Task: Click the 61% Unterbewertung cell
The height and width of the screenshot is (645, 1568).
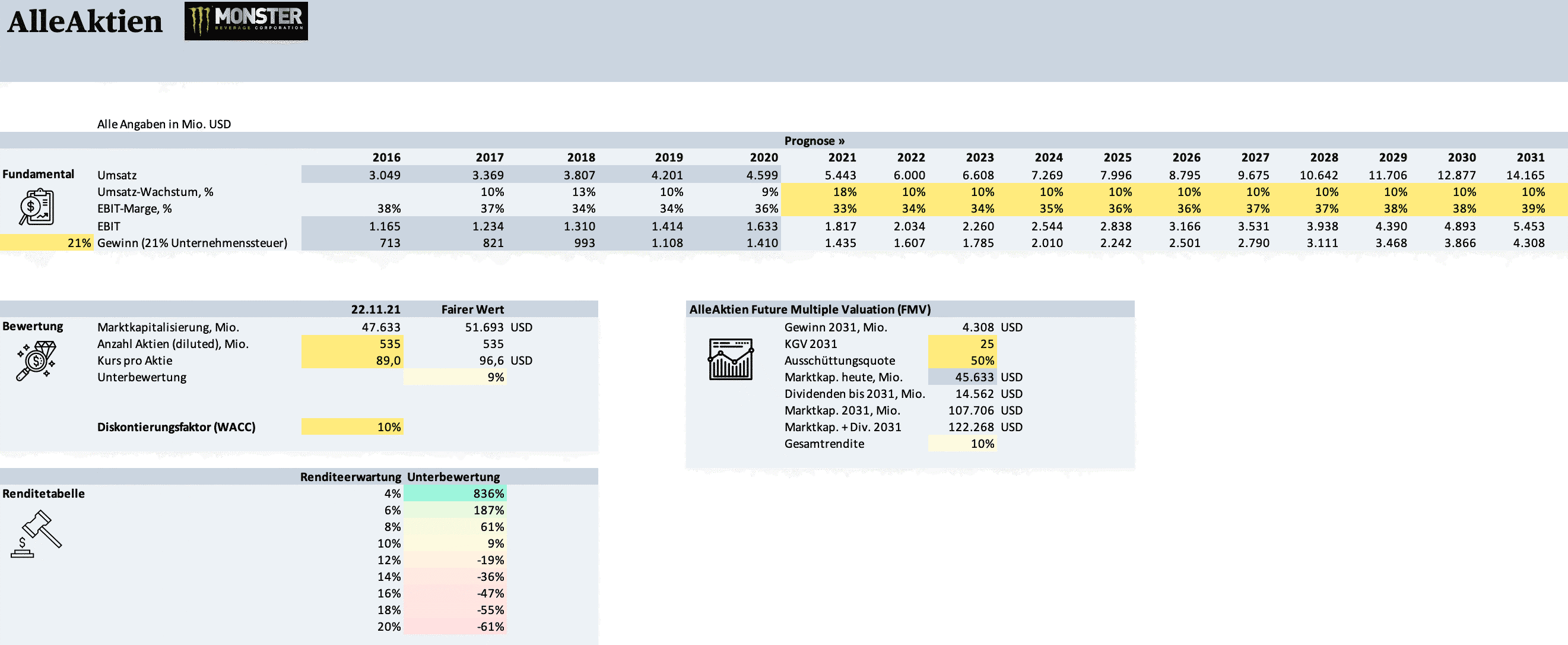Action: [455, 526]
